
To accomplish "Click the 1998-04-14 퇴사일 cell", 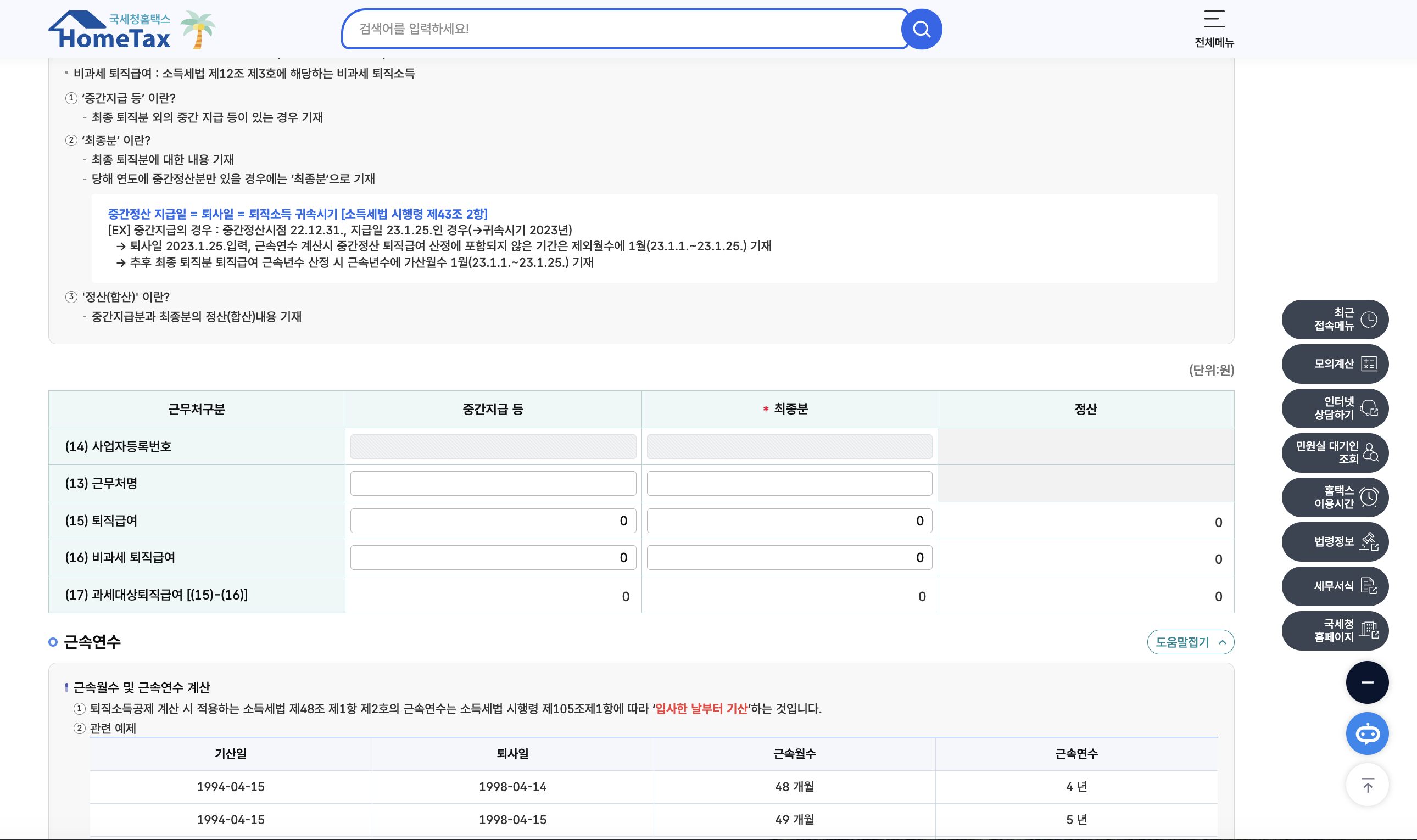I will pyautogui.click(x=512, y=787).
